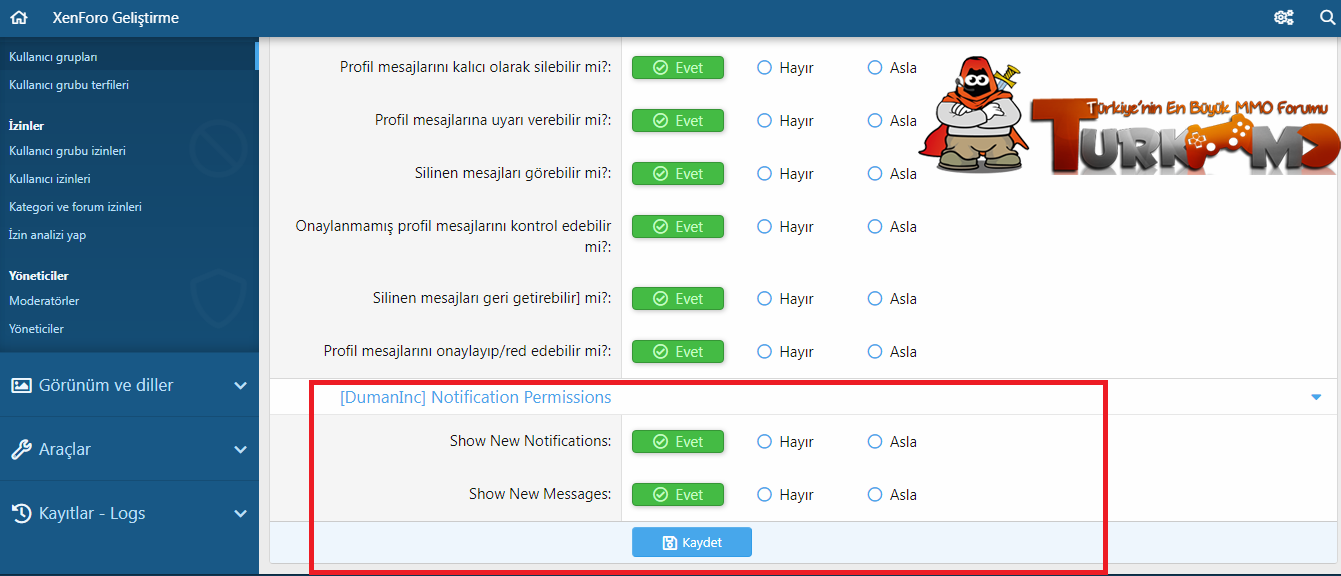Open Kullanıcı izinleri link
Viewport: 1341px width, 576px height.
pos(50,179)
